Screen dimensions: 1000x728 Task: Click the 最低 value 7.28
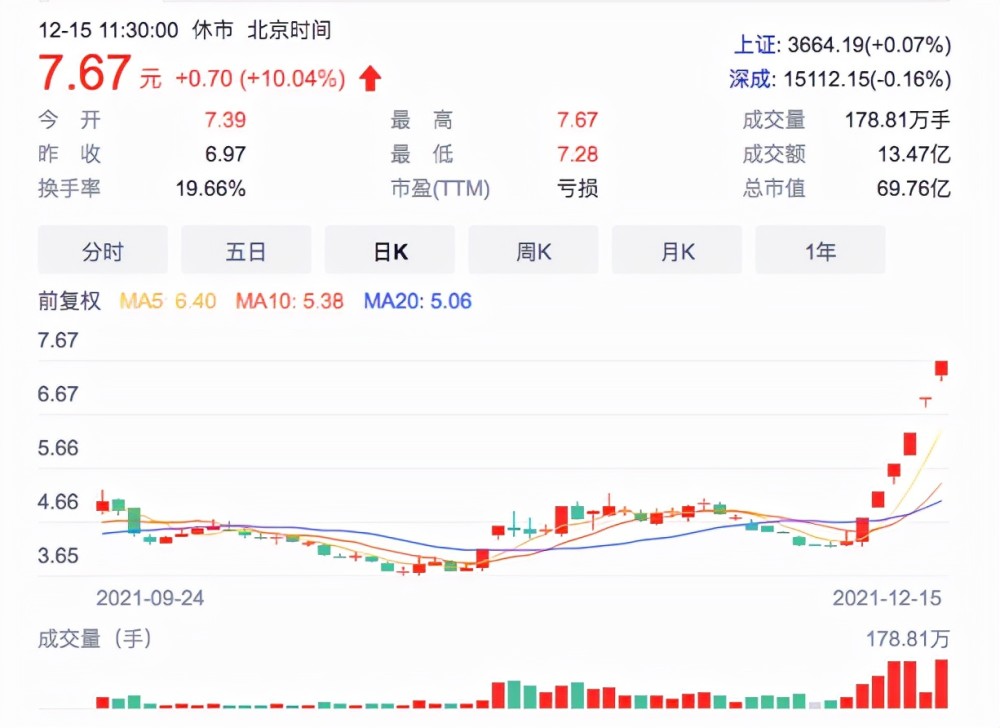578,154
